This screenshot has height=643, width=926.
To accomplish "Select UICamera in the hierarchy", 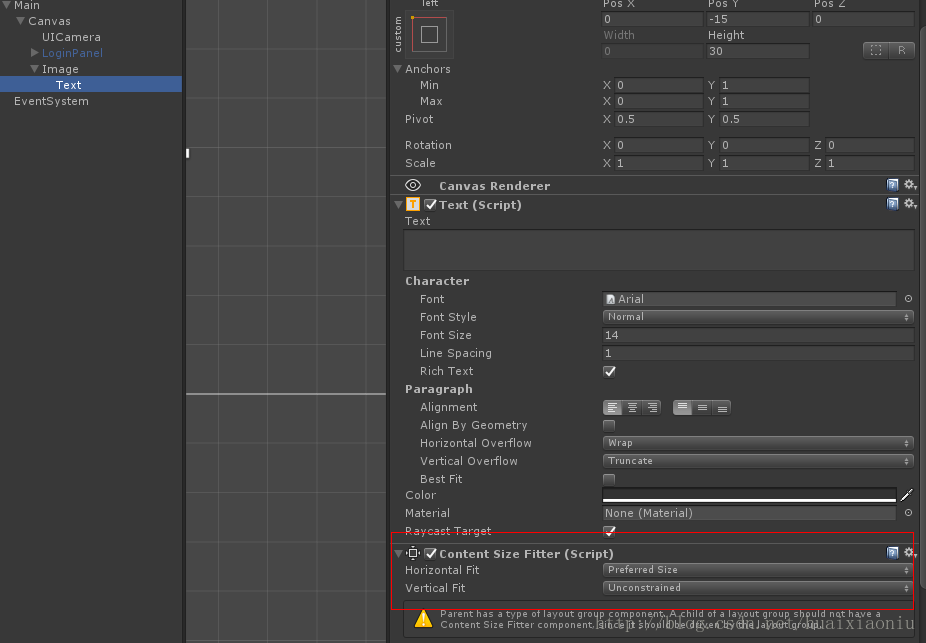I will pyautogui.click(x=71, y=37).
